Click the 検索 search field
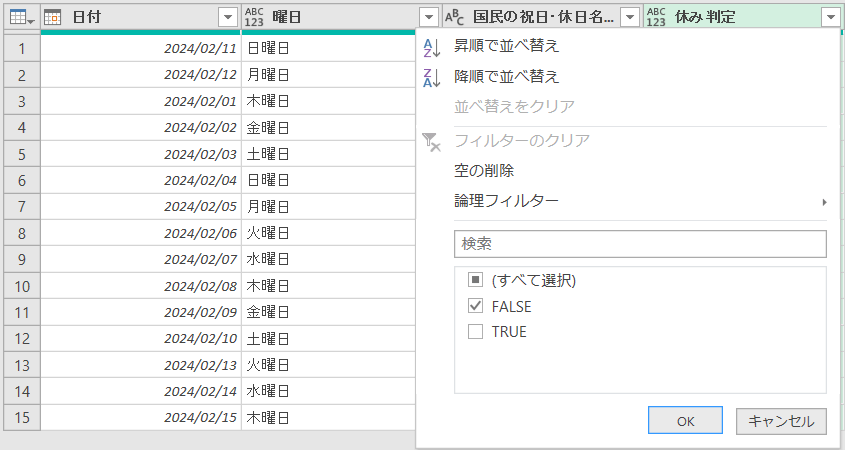 click(x=640, y=244)
